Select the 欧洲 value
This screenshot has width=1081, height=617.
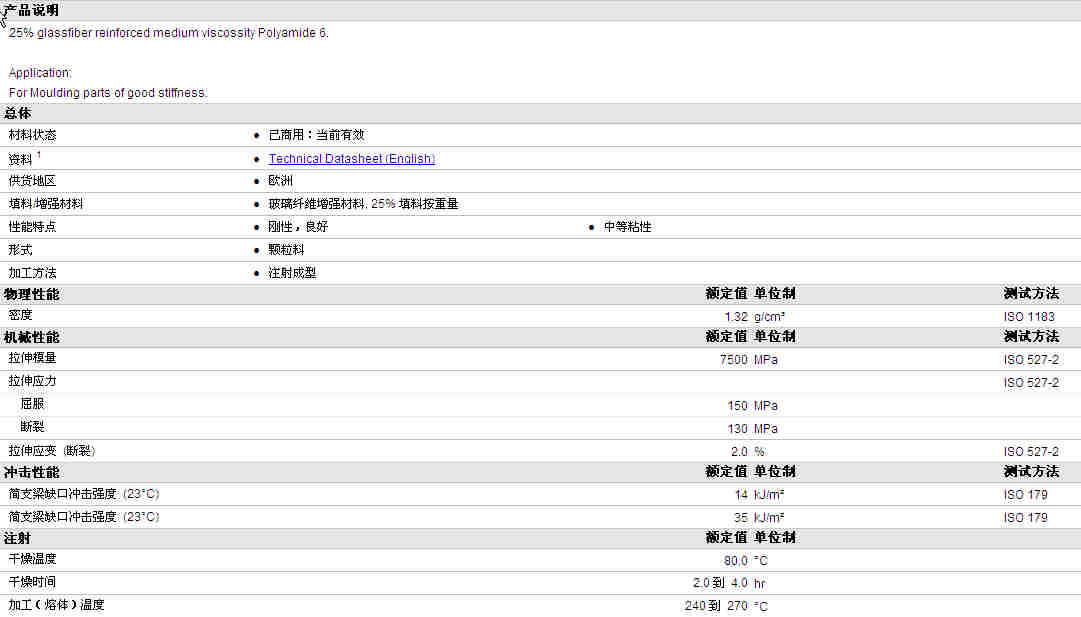click(x=281, y=181)
